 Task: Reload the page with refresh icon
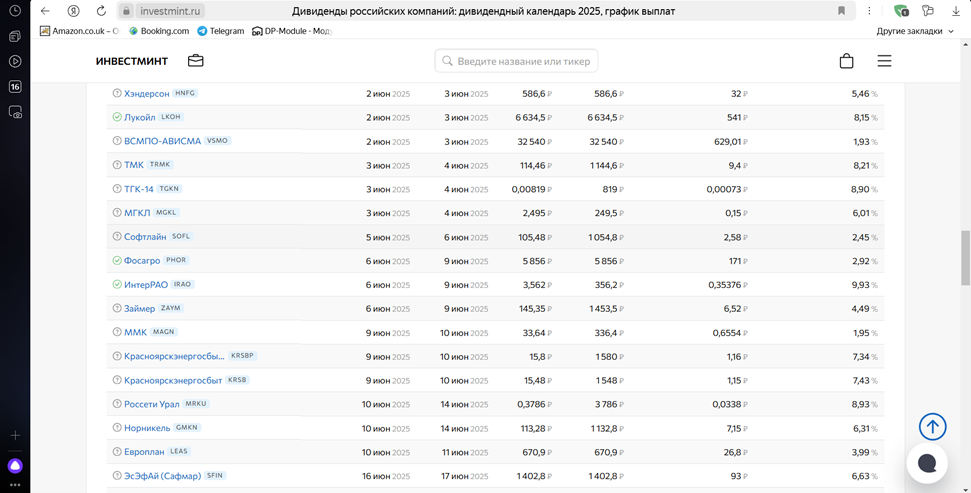[102, 11]
